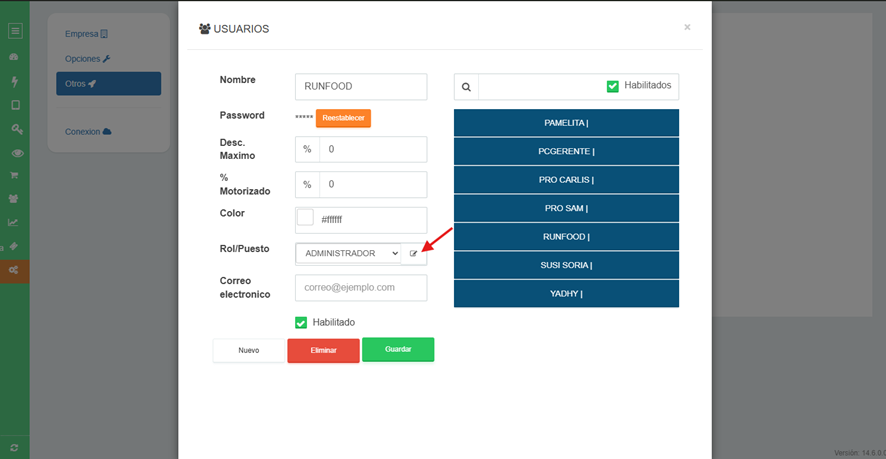Click the Correo electronico input field
This screenshot has width=886, height=459.
tap(361, 288)
